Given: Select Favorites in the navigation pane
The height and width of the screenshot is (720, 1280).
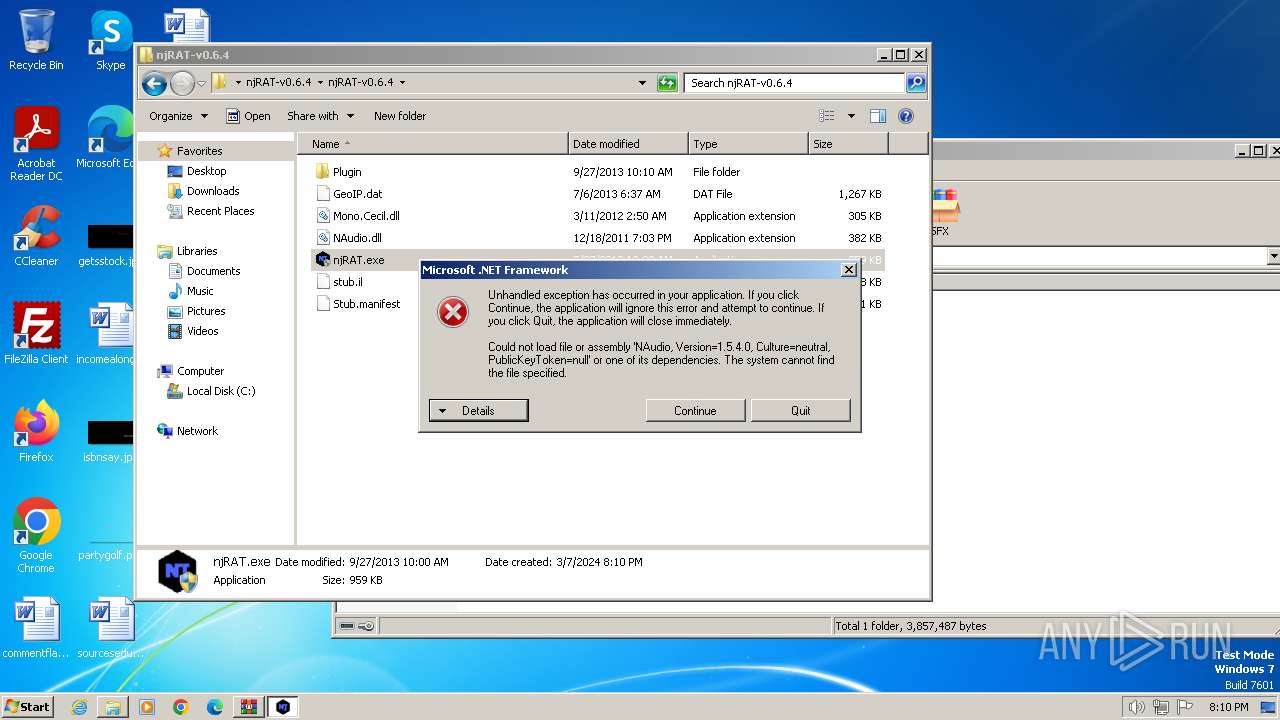Looking at the screenshot, I should click(199, 151).
